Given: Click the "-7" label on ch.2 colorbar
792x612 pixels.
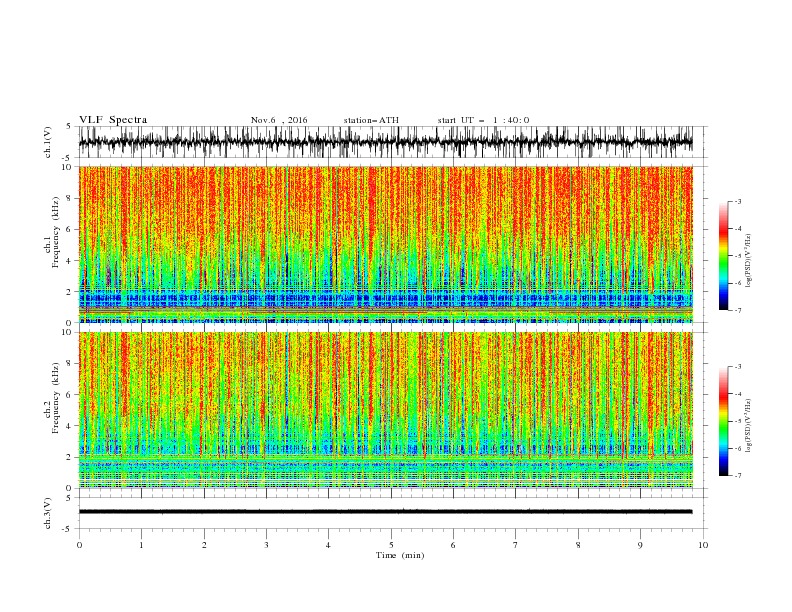Looking at the screenshot, I should coord(737,476).
